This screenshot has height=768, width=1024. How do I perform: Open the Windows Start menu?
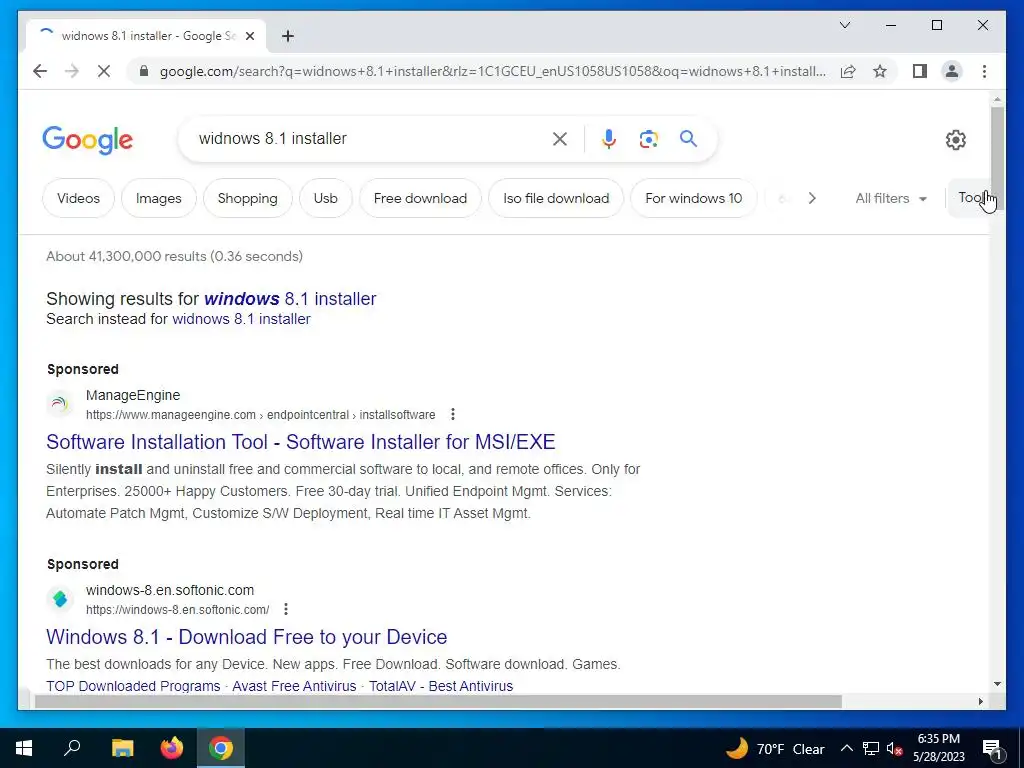[x=24, y=748]
